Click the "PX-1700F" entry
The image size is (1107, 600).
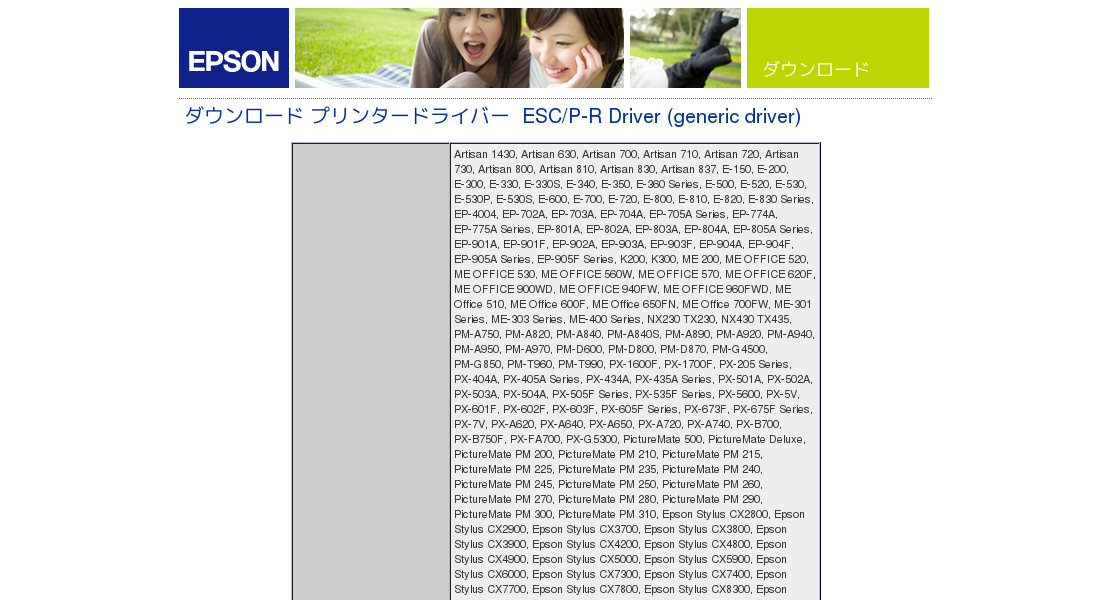click(x=688, y=364)
